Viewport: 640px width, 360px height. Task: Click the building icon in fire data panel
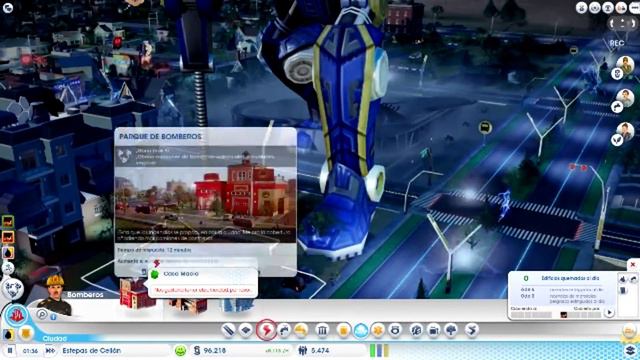coord(623,291)
